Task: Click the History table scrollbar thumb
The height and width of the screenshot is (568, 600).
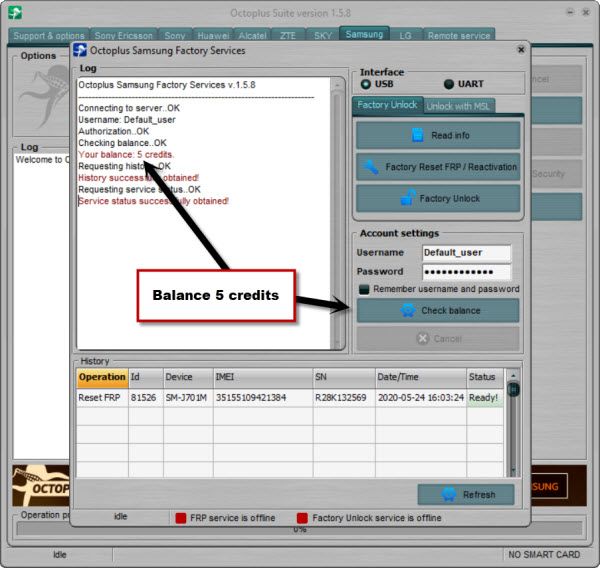Action: coord(513,389)
